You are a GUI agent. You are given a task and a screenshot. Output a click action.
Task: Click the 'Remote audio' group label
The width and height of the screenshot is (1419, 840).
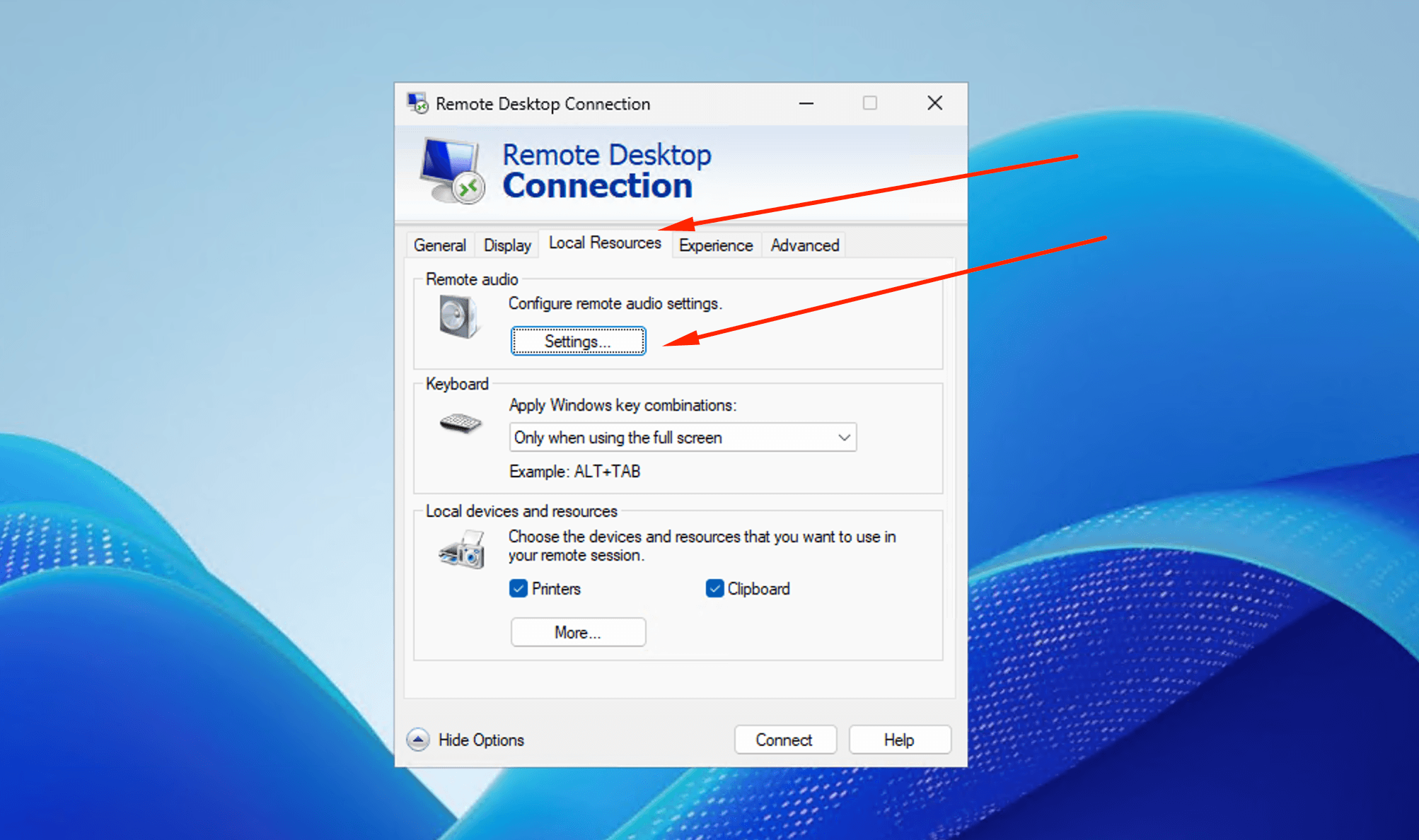click(x=472, y=279)
